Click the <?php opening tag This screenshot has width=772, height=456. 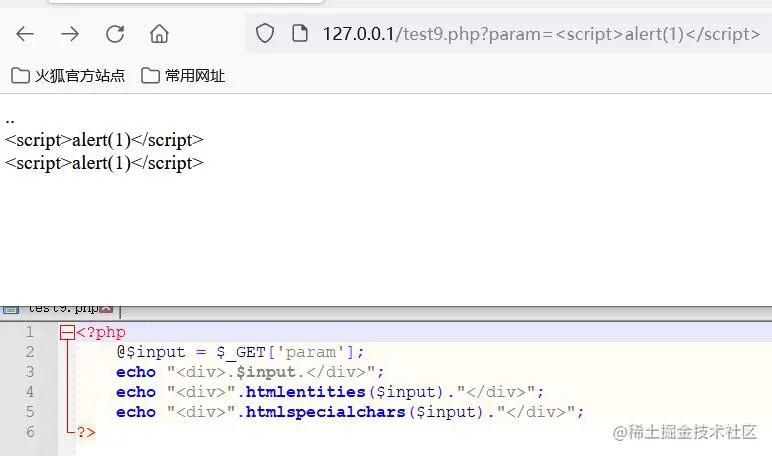tap(101, 332)
